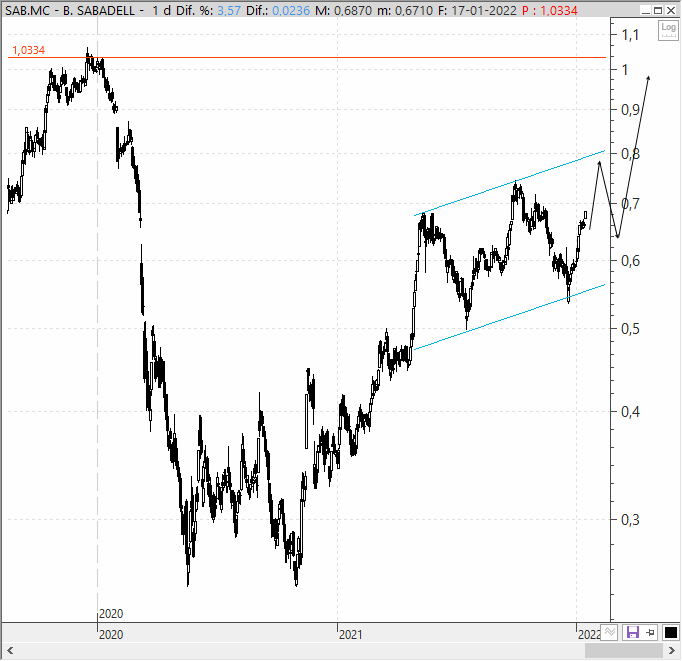This screenshot has width=682, height=661.
Task: Click the 0,4 price axis label
Action: pyautogui.click(x=630, y=411)
